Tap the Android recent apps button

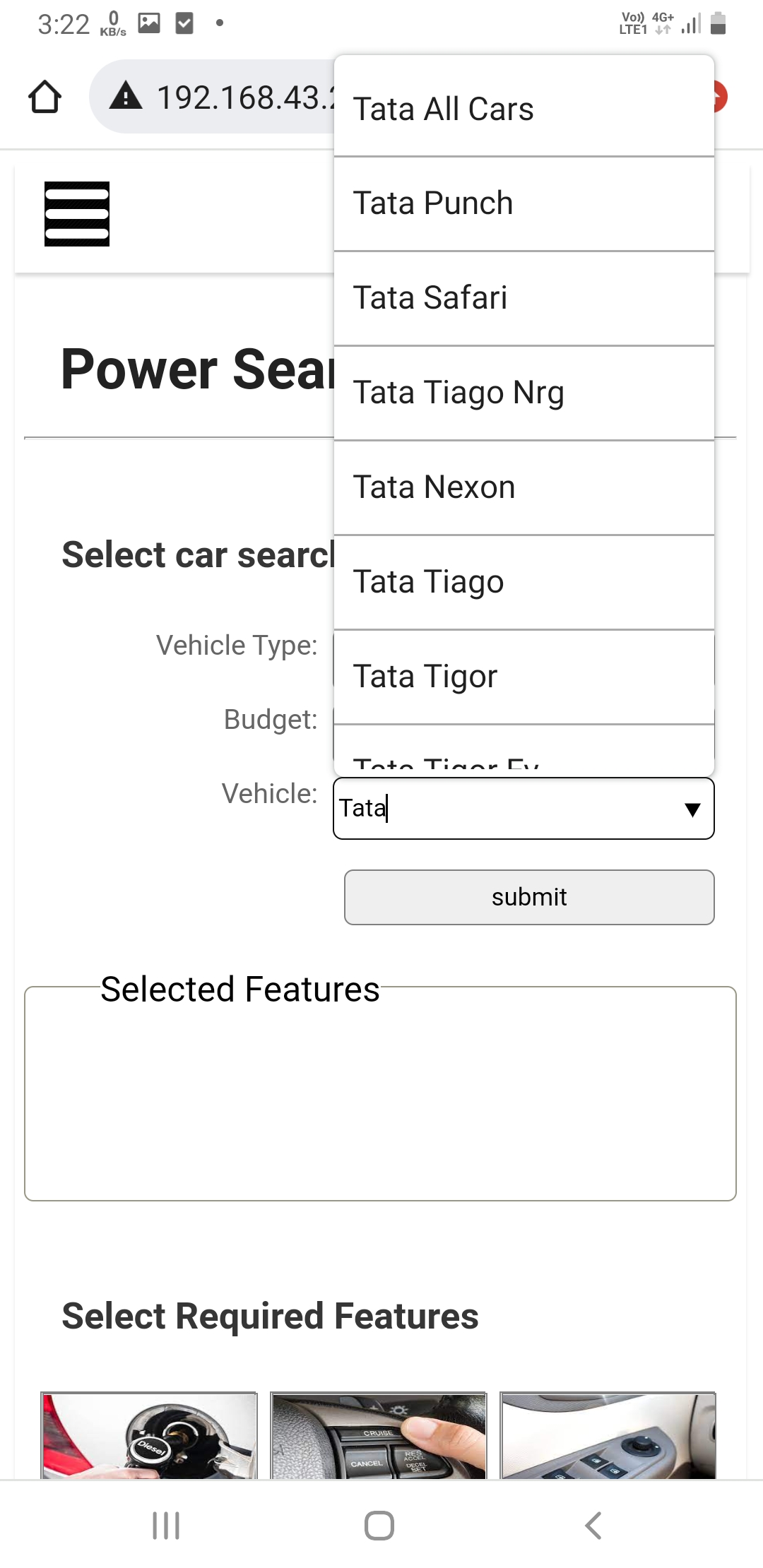[x=166, y=1526]
